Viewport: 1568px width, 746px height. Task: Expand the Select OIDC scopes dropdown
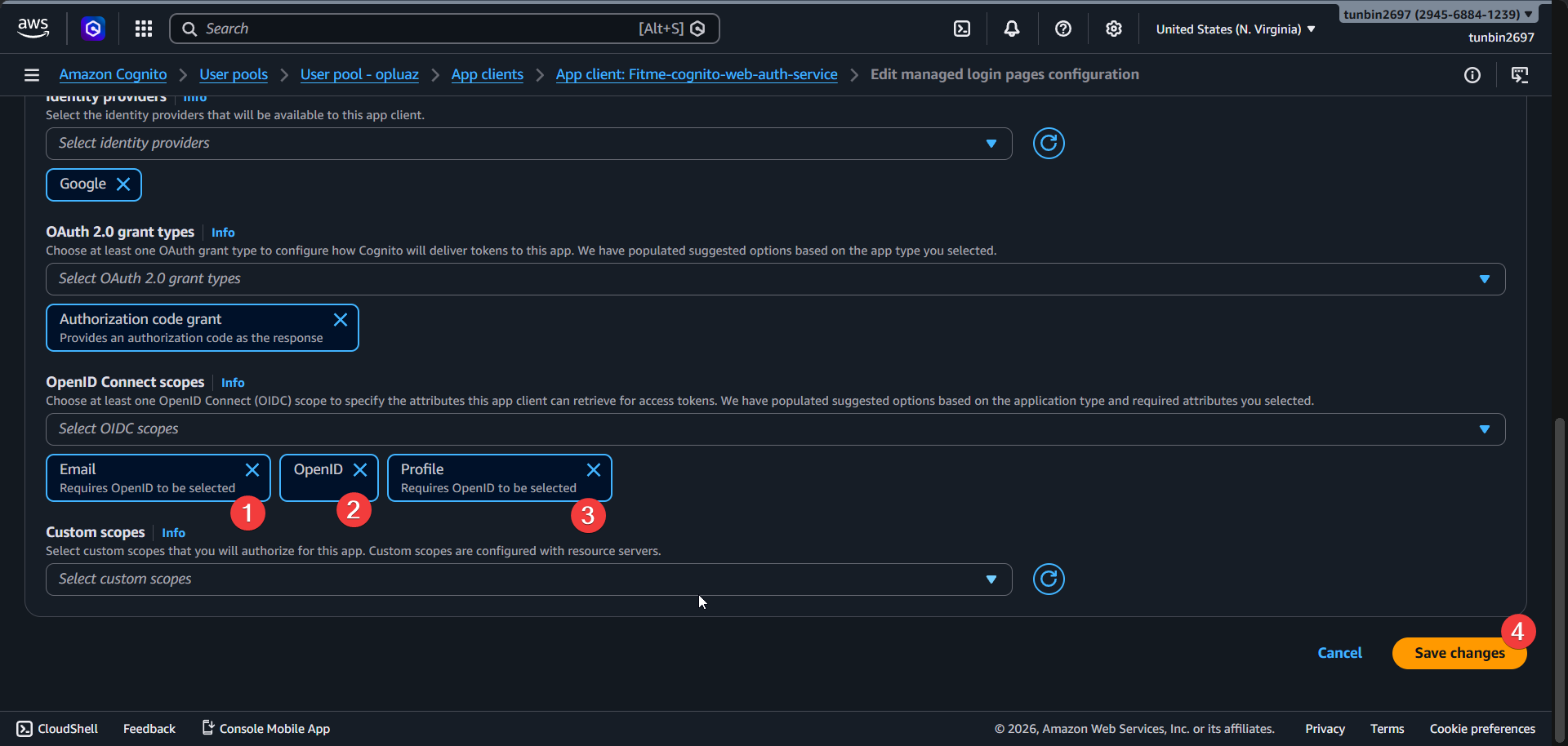click(x=1484, y=429)
